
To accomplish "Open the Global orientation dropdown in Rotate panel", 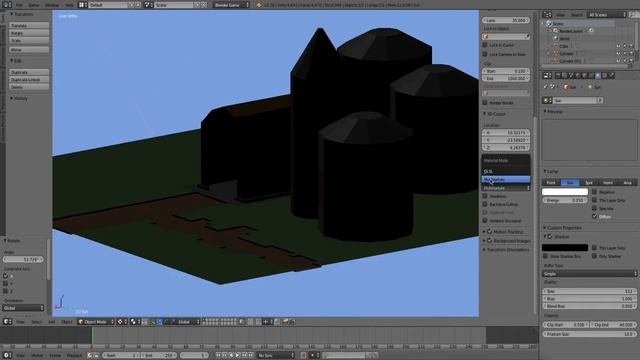I will [x=23, y=308].
